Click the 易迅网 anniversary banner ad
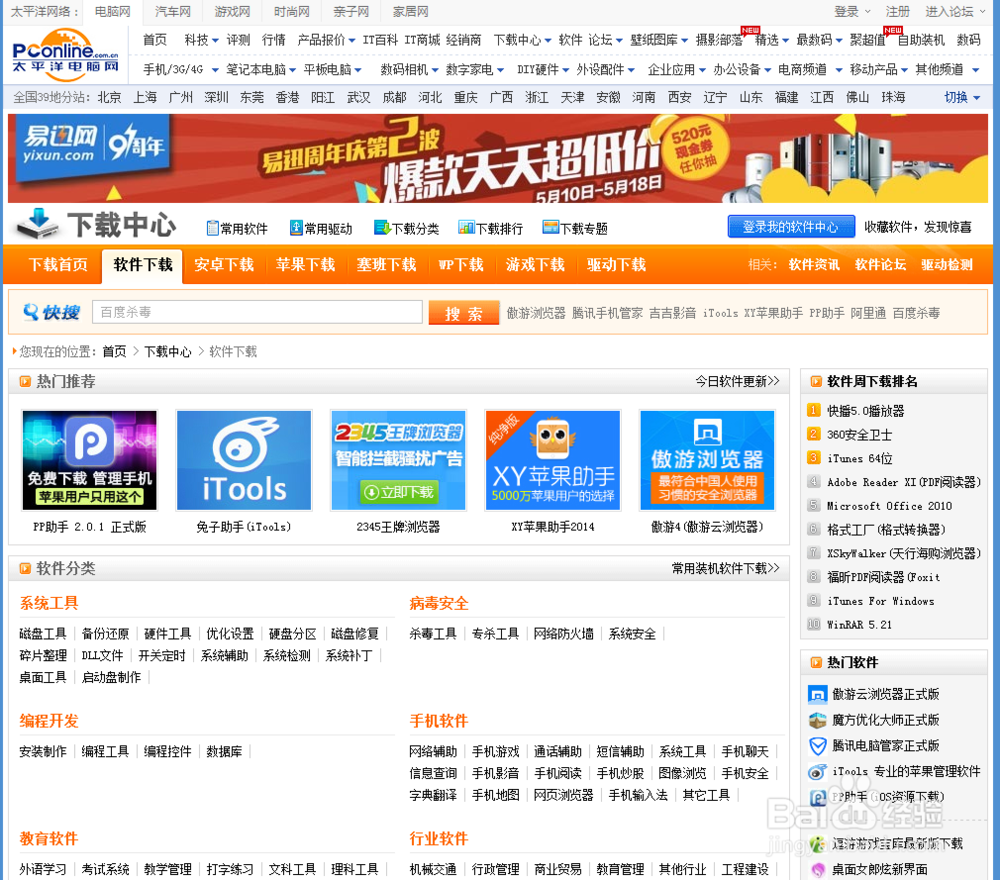This screenshot has width=1000, height=880. coord(497,158)
